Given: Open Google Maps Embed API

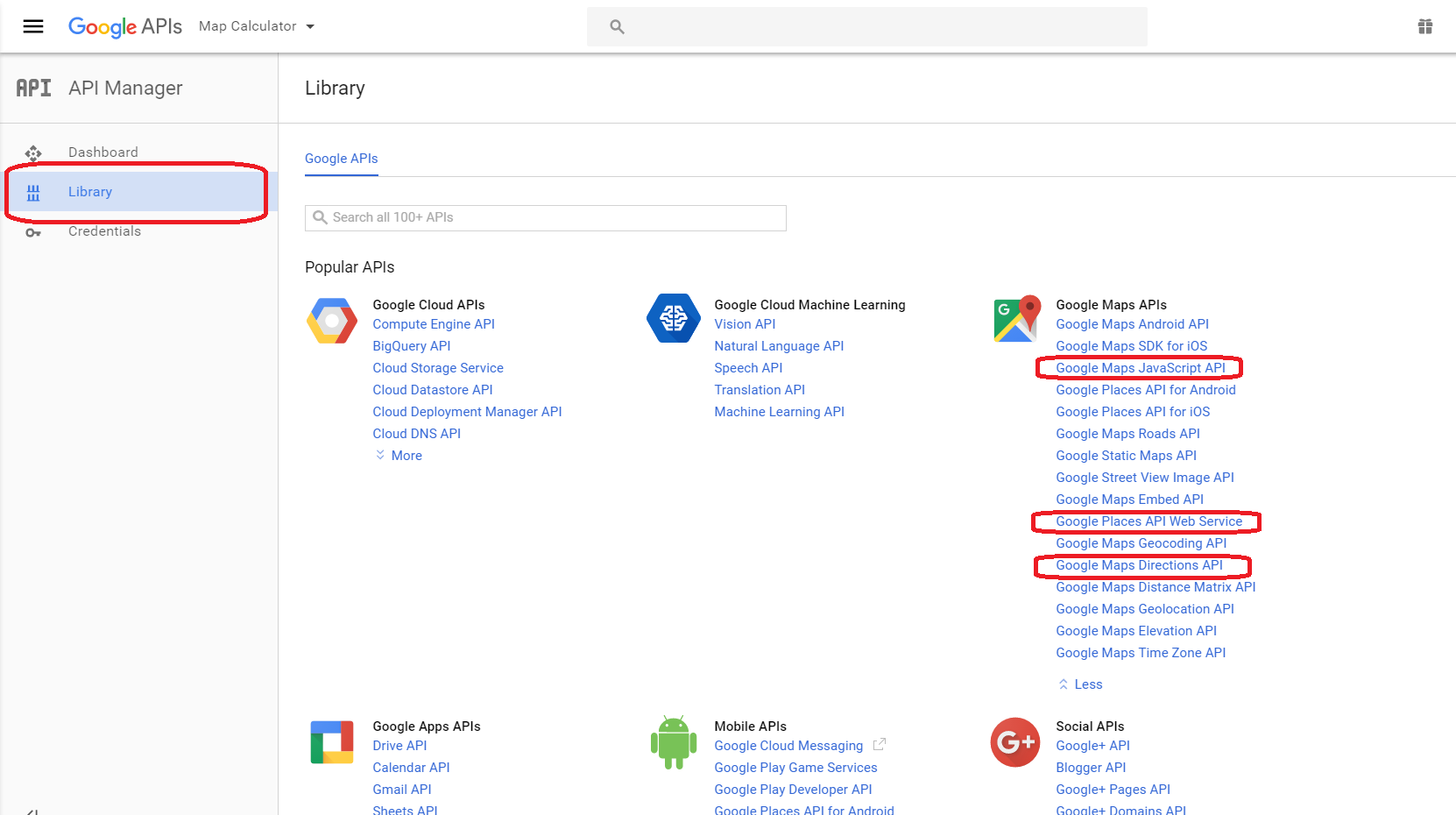Looking at the screenshot, I should pyautogui.click(x=1130, y=500).
